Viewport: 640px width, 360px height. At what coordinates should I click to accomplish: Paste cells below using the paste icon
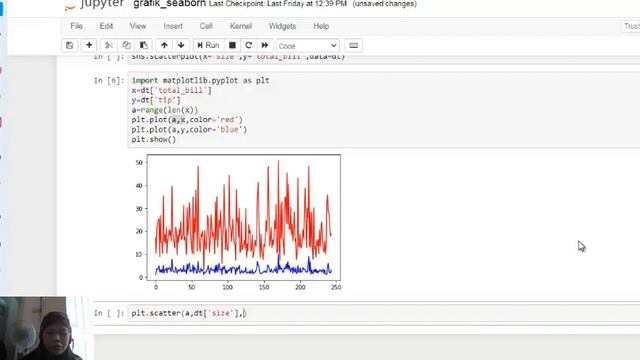pos(144,45)
